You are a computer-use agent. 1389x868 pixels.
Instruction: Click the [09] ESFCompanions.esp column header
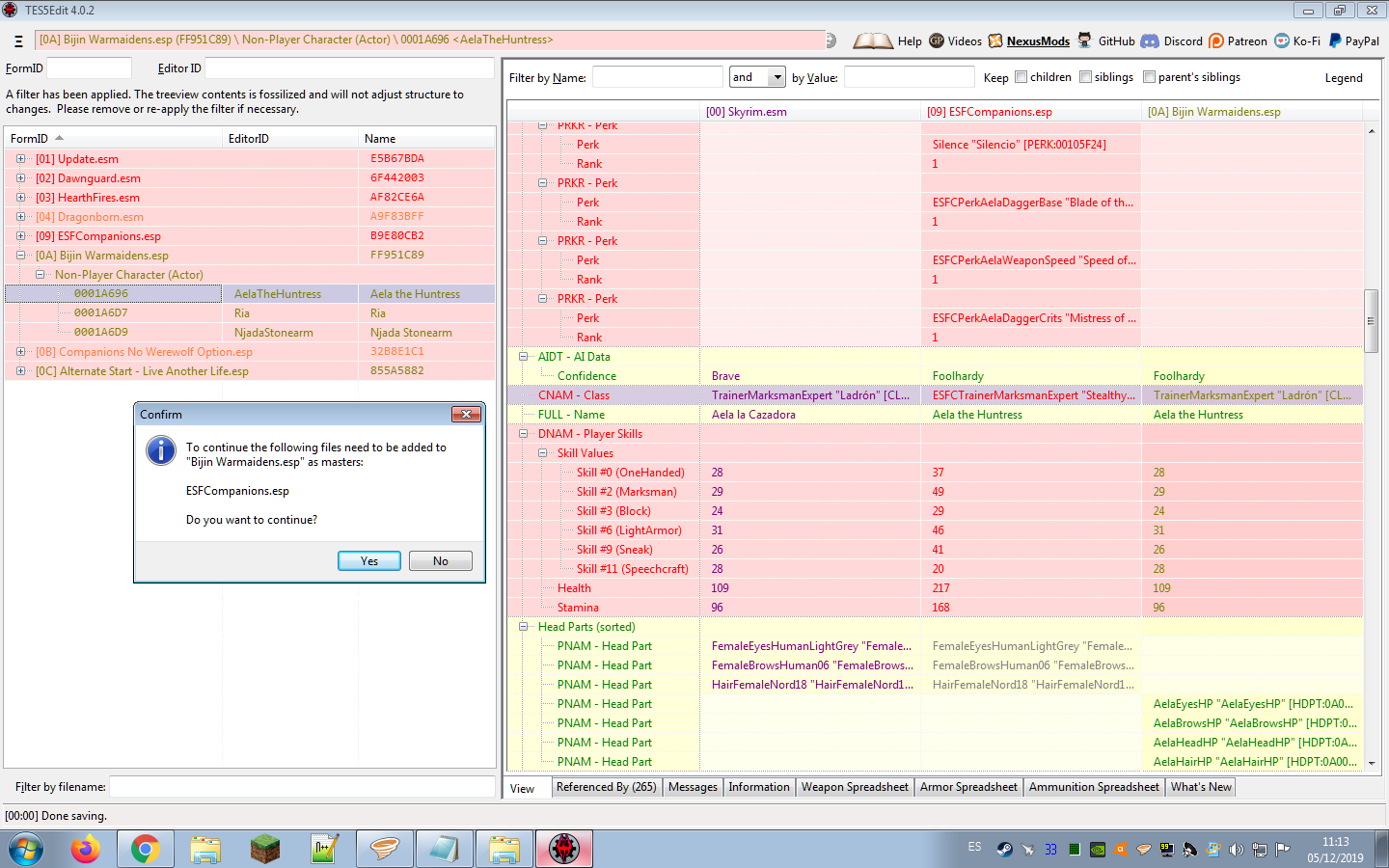[1031, 112]
